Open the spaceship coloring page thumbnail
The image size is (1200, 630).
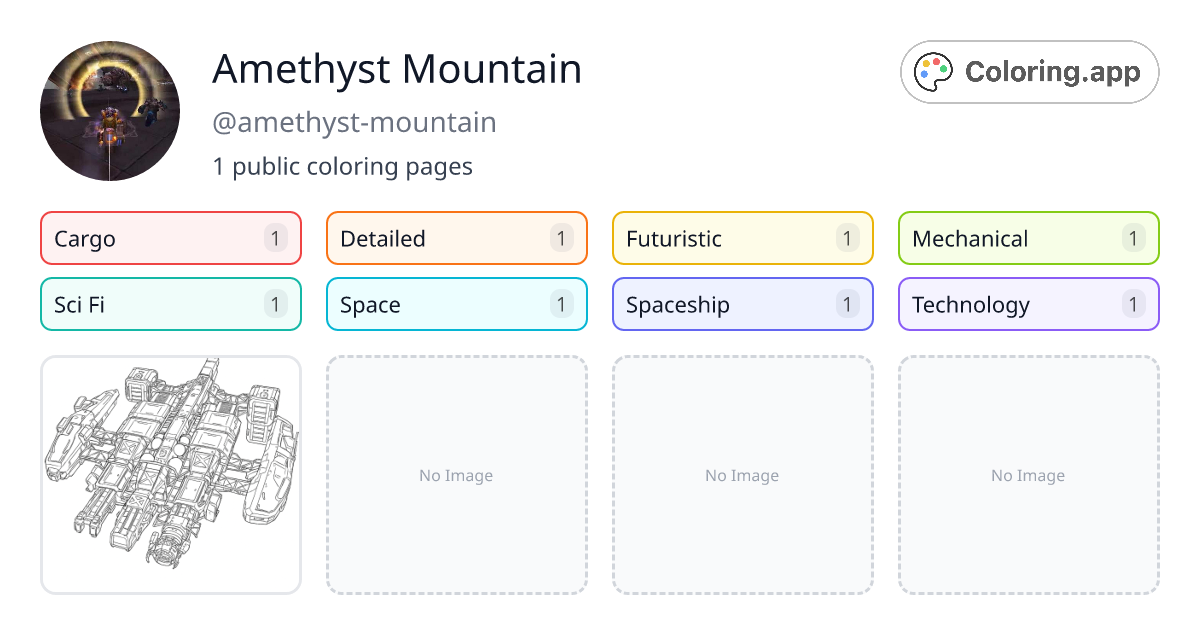click(x=170, y=475)
